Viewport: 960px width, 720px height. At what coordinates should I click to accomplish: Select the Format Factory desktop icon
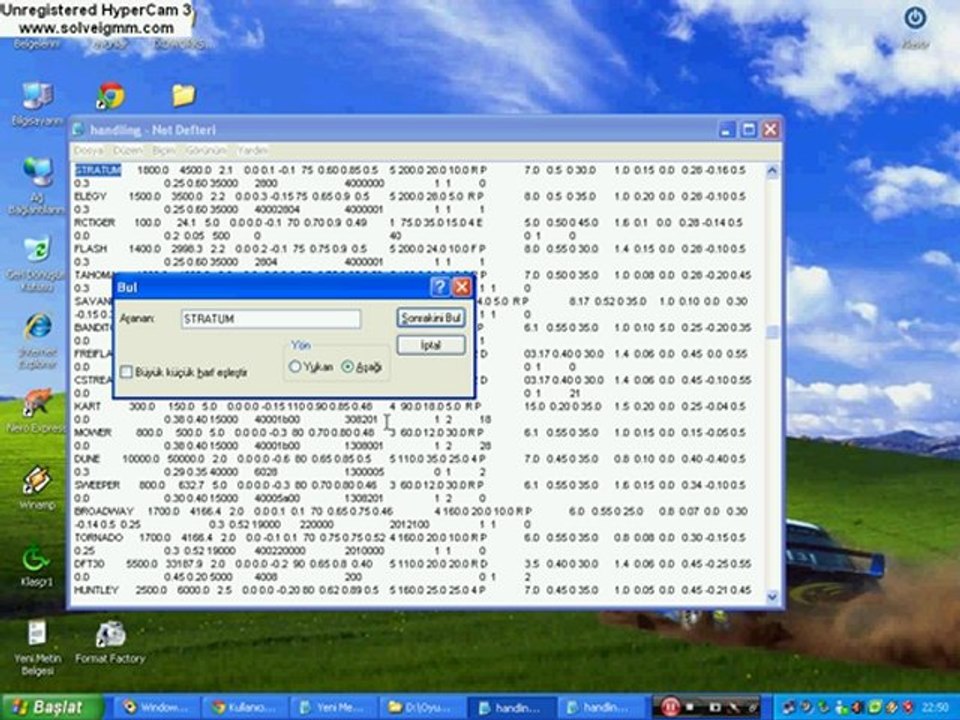111,642
